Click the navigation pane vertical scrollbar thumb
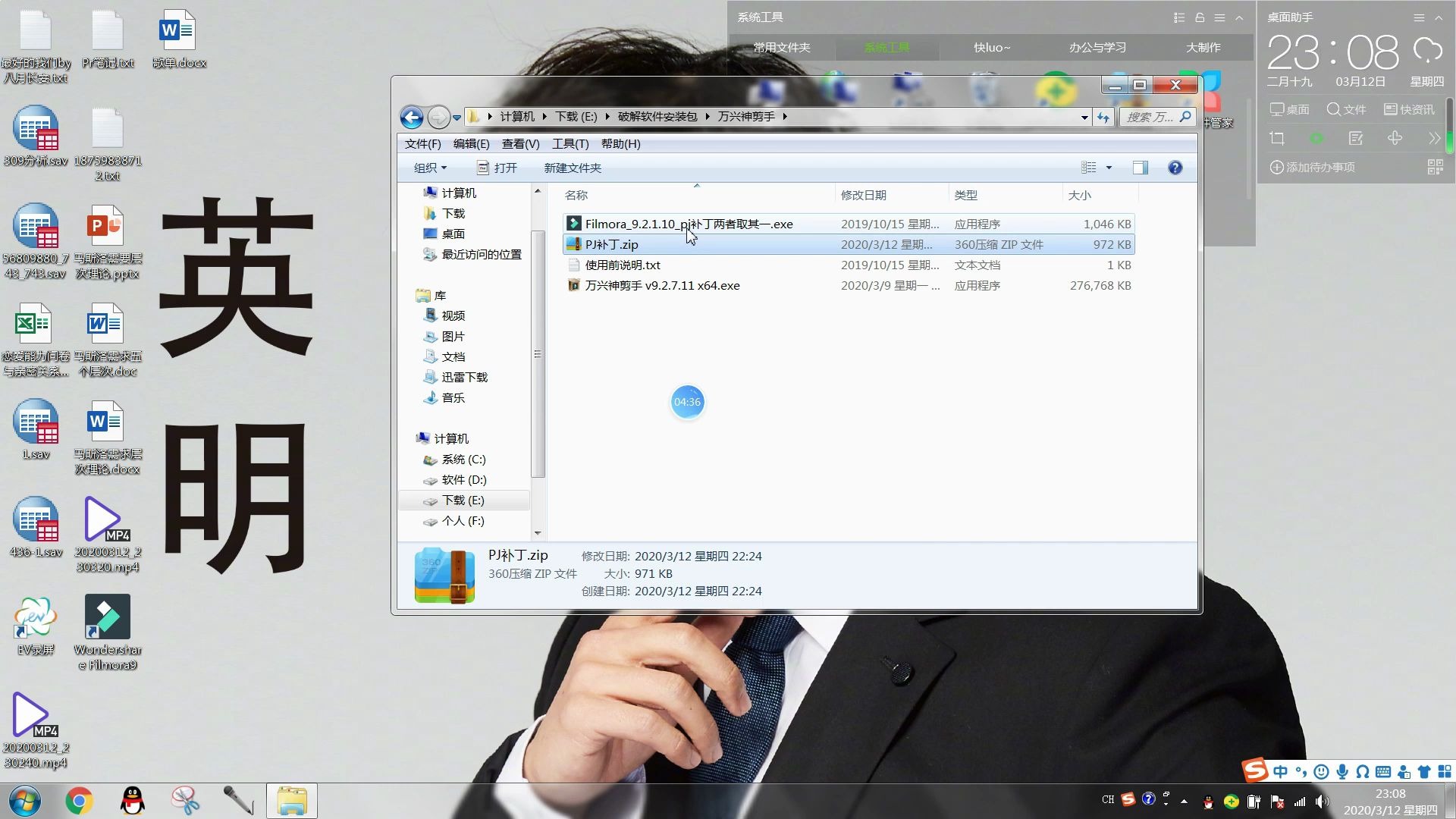 (x=538, y=354)
